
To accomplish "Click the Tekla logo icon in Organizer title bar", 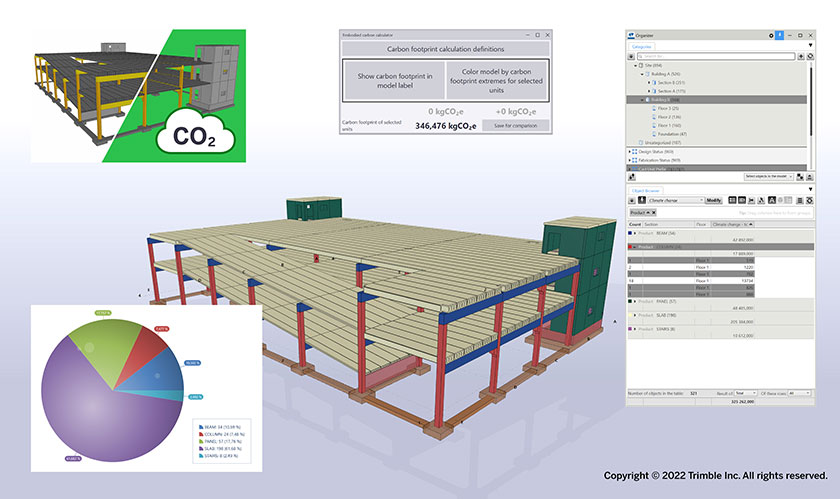I will [631, 35].
